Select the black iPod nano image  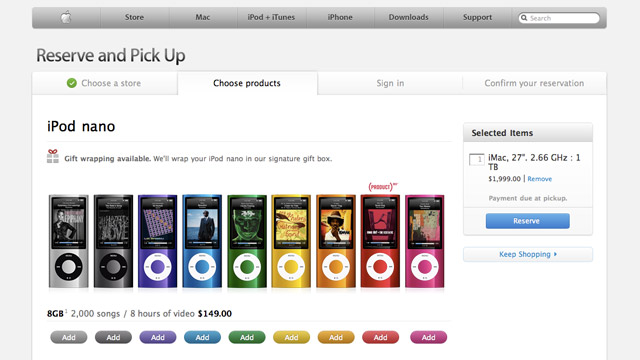113,241
